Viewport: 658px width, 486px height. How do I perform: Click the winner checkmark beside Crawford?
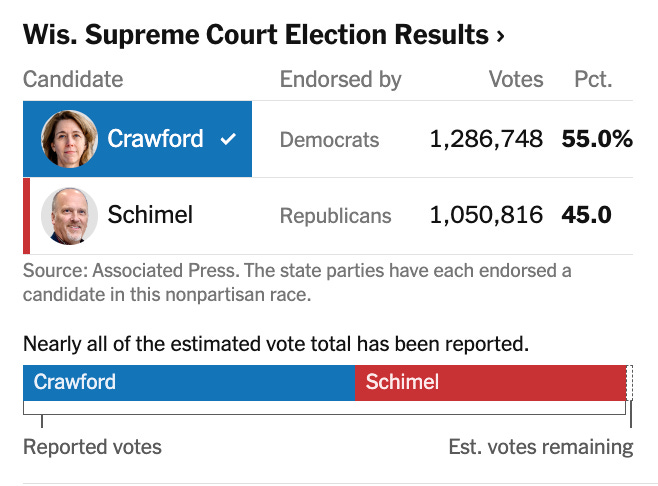coord(228,139)
